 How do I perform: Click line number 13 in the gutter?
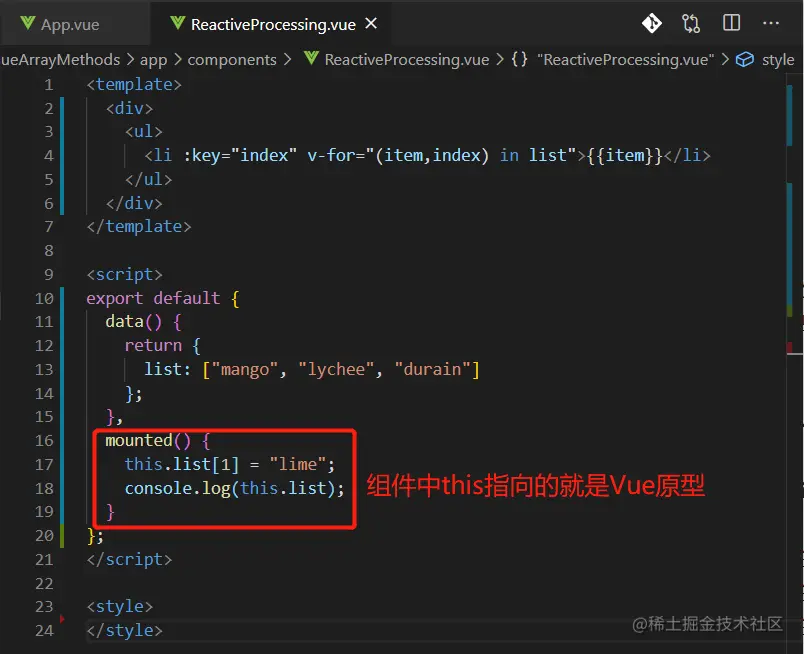pos(44,369)
